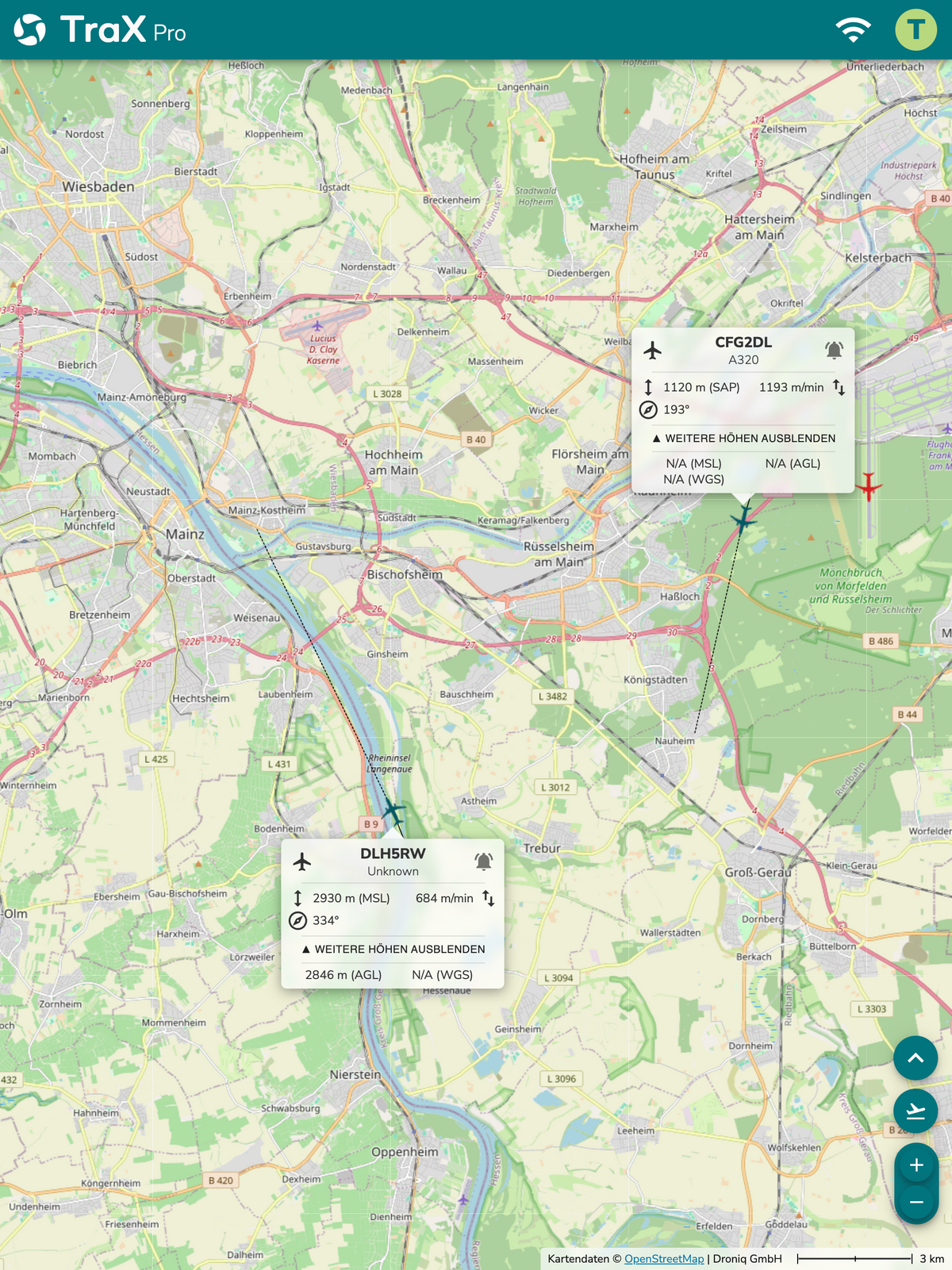Screen dimensions: 952x1270
Task: Expand the chevron-up round button
Action: (x=916, y=1058)
